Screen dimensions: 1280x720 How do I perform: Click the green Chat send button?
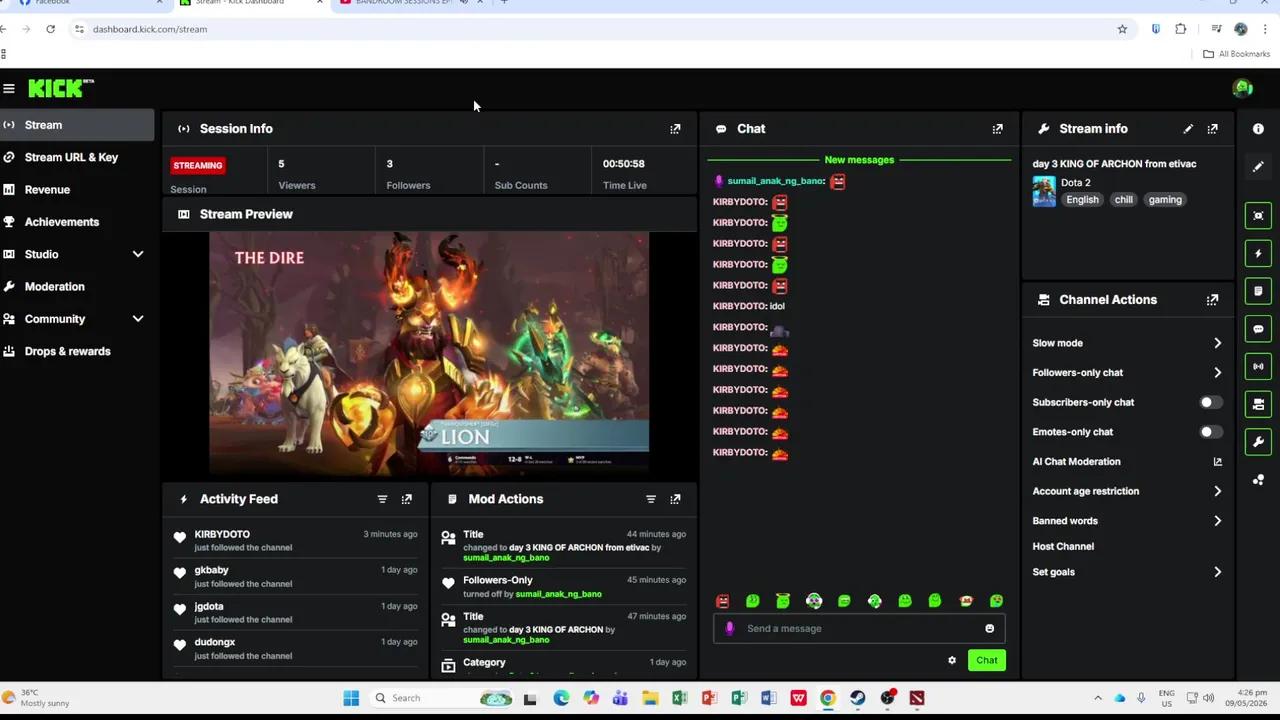click(x=986, y=660)
